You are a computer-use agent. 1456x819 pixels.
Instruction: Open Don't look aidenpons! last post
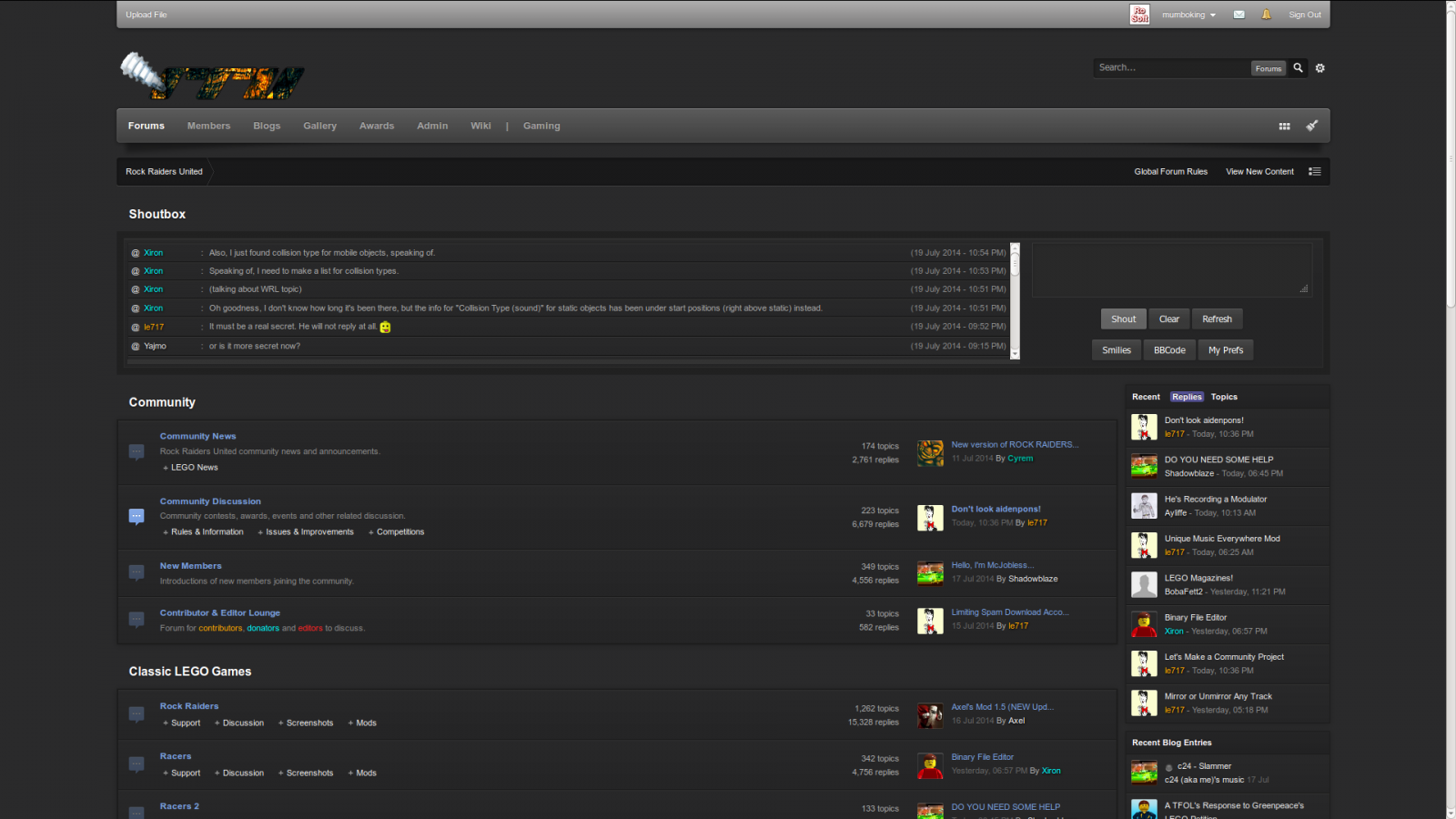pyautogui.click(x=996, y=510)
